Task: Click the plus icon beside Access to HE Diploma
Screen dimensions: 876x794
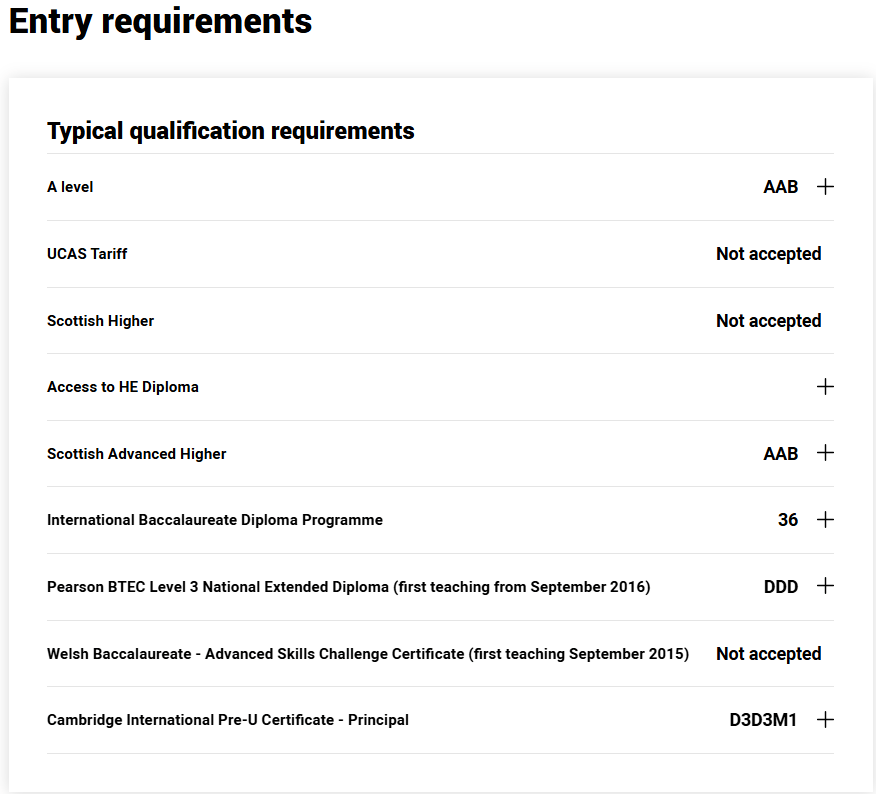Action: click(x=825, y=387)
